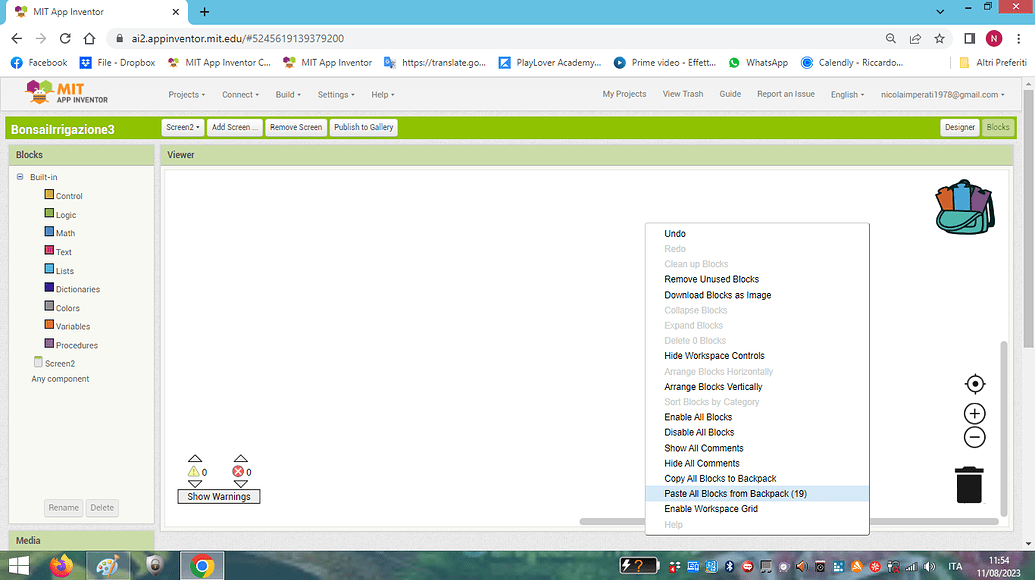Select the Colors blocks category
Image resolution: width=1035 pixels, height=580 pixels.
[67, 307]
